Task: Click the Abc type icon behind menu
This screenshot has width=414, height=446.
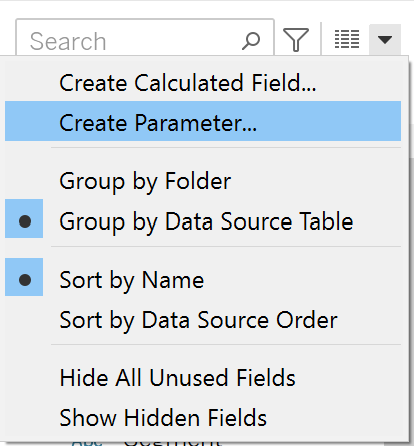Action: coord(87,443)
